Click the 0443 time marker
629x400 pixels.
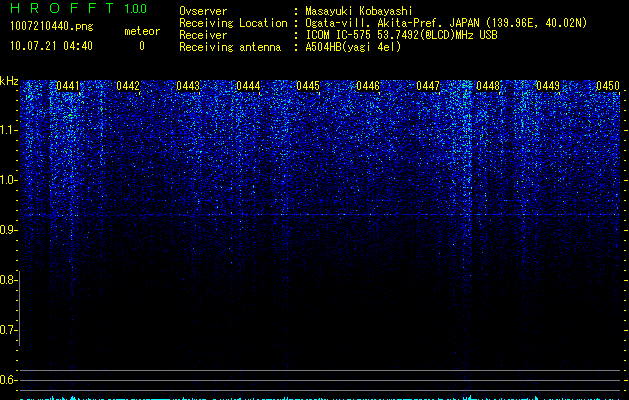188,86
